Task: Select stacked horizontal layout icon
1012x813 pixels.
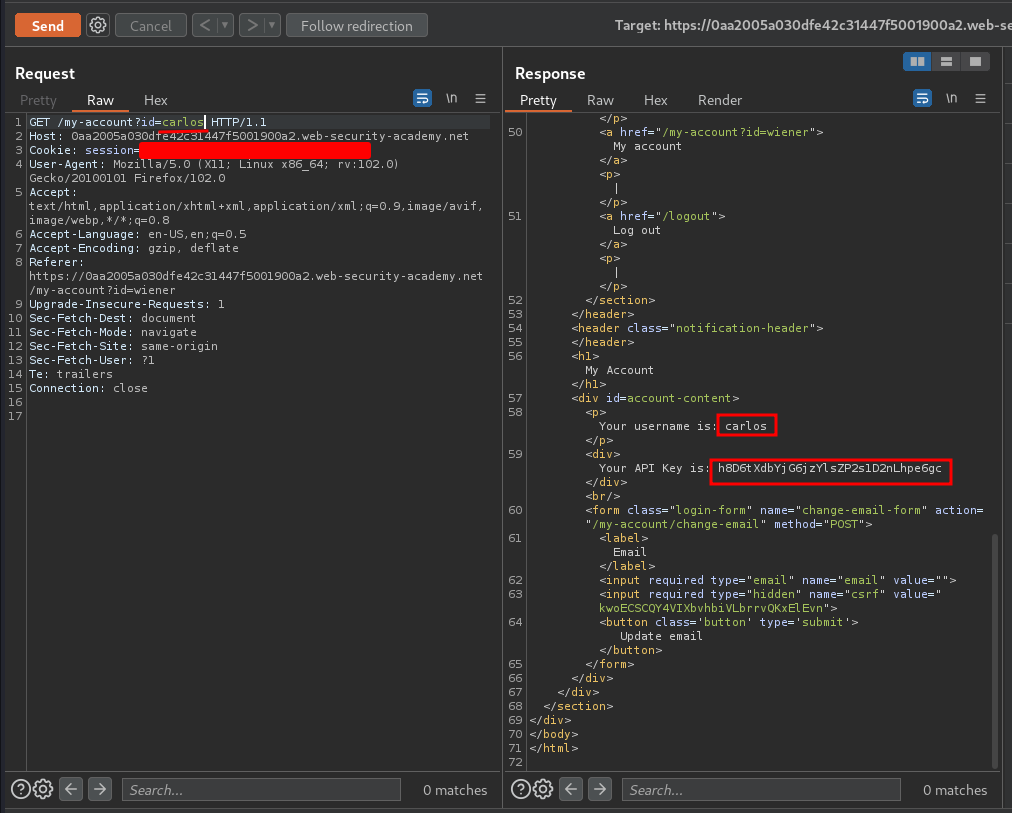Action: pyautogui.click(x=946, y=61)
